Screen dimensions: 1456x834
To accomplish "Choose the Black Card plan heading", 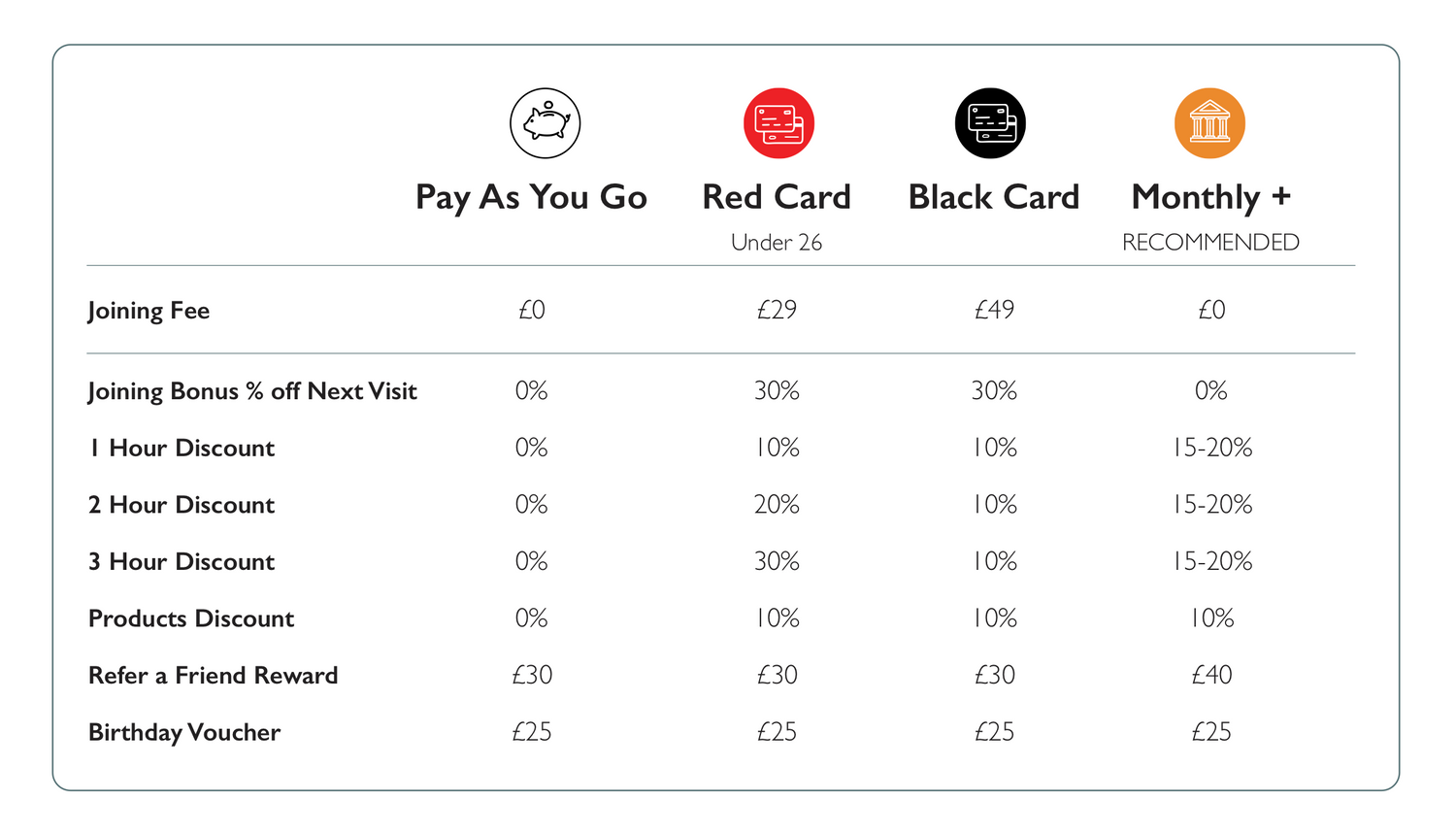I will click(993, 197).
